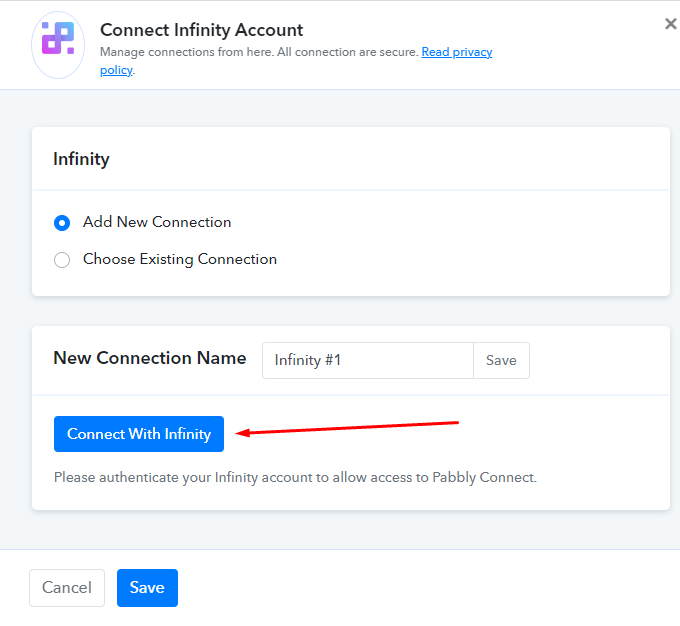Click the Manage connections from here description
The width and height of the screenshot is (680, 626).
pos(259,52)
